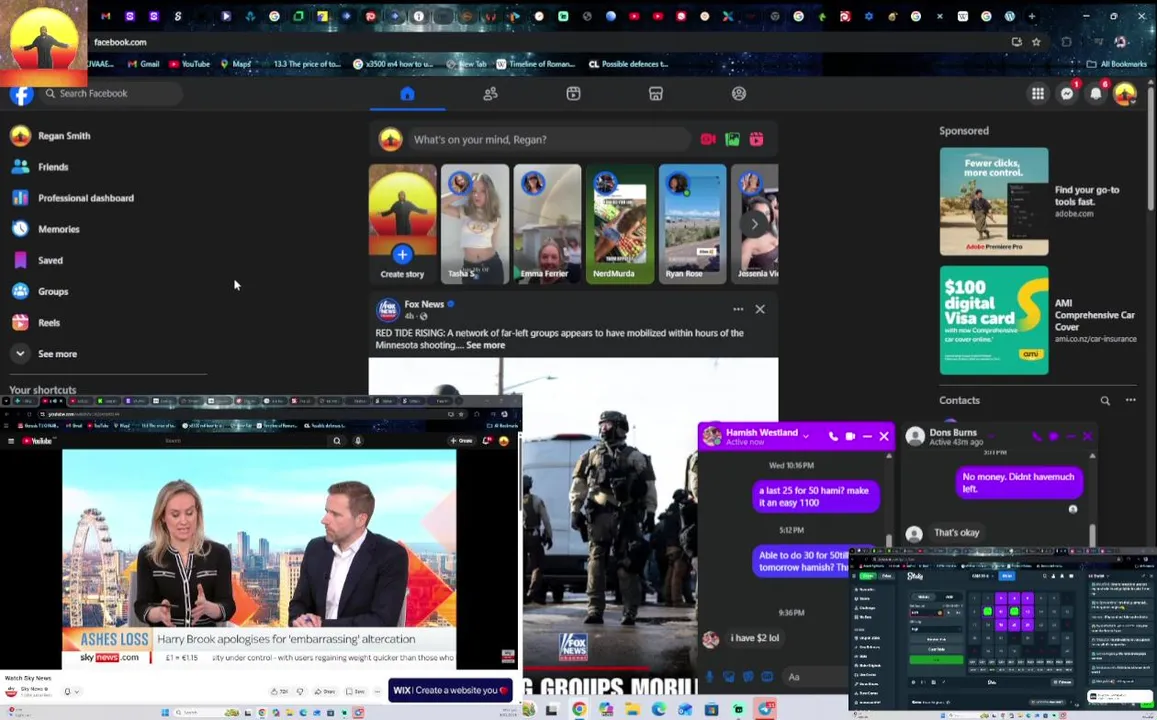The width and height of the screenshot is (1157, 720).
Task: Click the Wix Create a website ad
Action: coord(450,690)
